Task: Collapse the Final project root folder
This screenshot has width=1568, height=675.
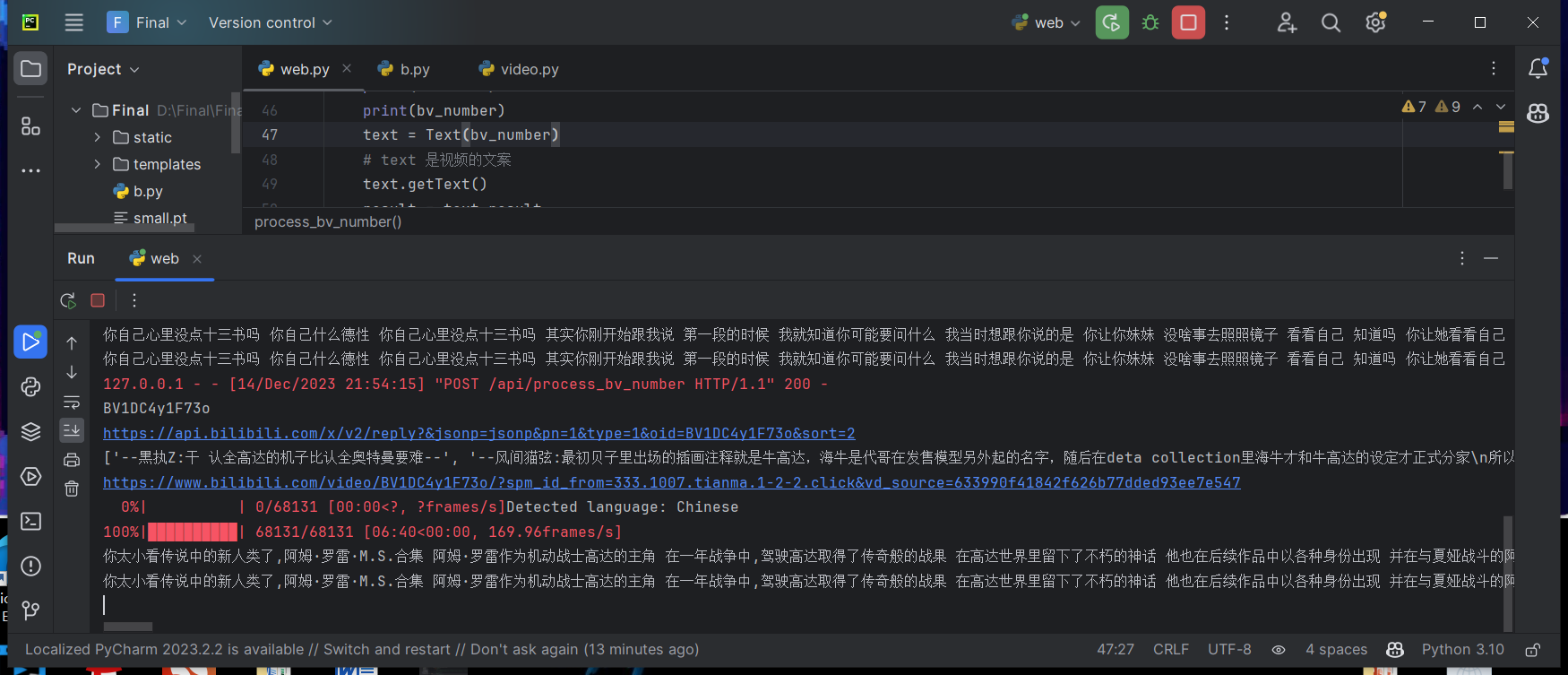Action: [76, 110]
